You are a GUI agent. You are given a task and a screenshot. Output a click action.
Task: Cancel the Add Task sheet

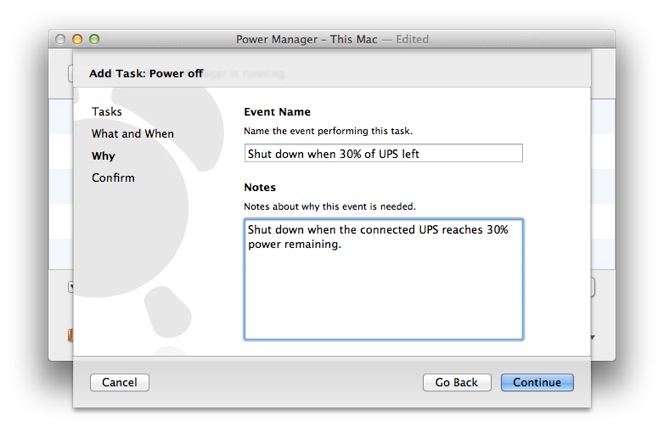(119, 382)
